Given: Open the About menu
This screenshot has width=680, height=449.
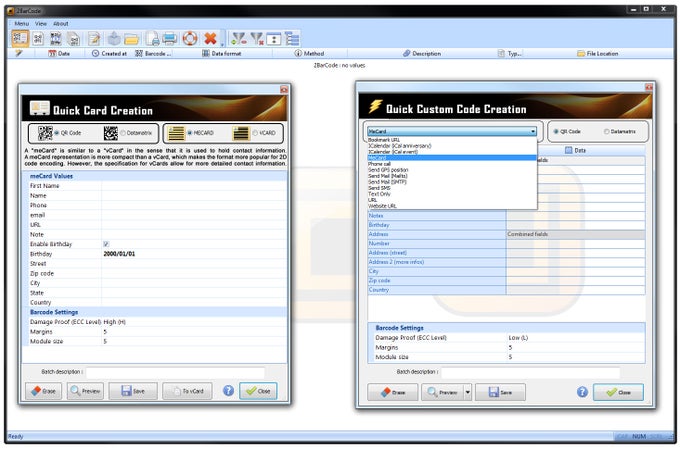Looking at the screenshot, I should click(61, 24).
